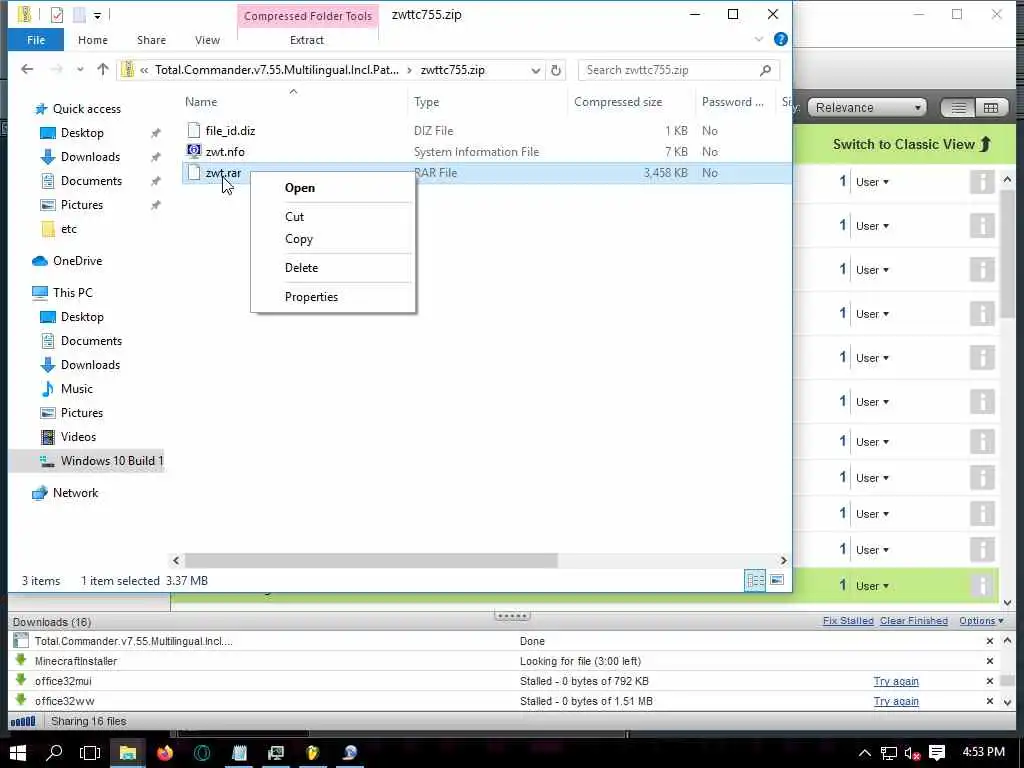The width and height of the screenshot is (1024, 768).
Task: Click the horizontal scrollbar thumb
Action: coord(371,560)
